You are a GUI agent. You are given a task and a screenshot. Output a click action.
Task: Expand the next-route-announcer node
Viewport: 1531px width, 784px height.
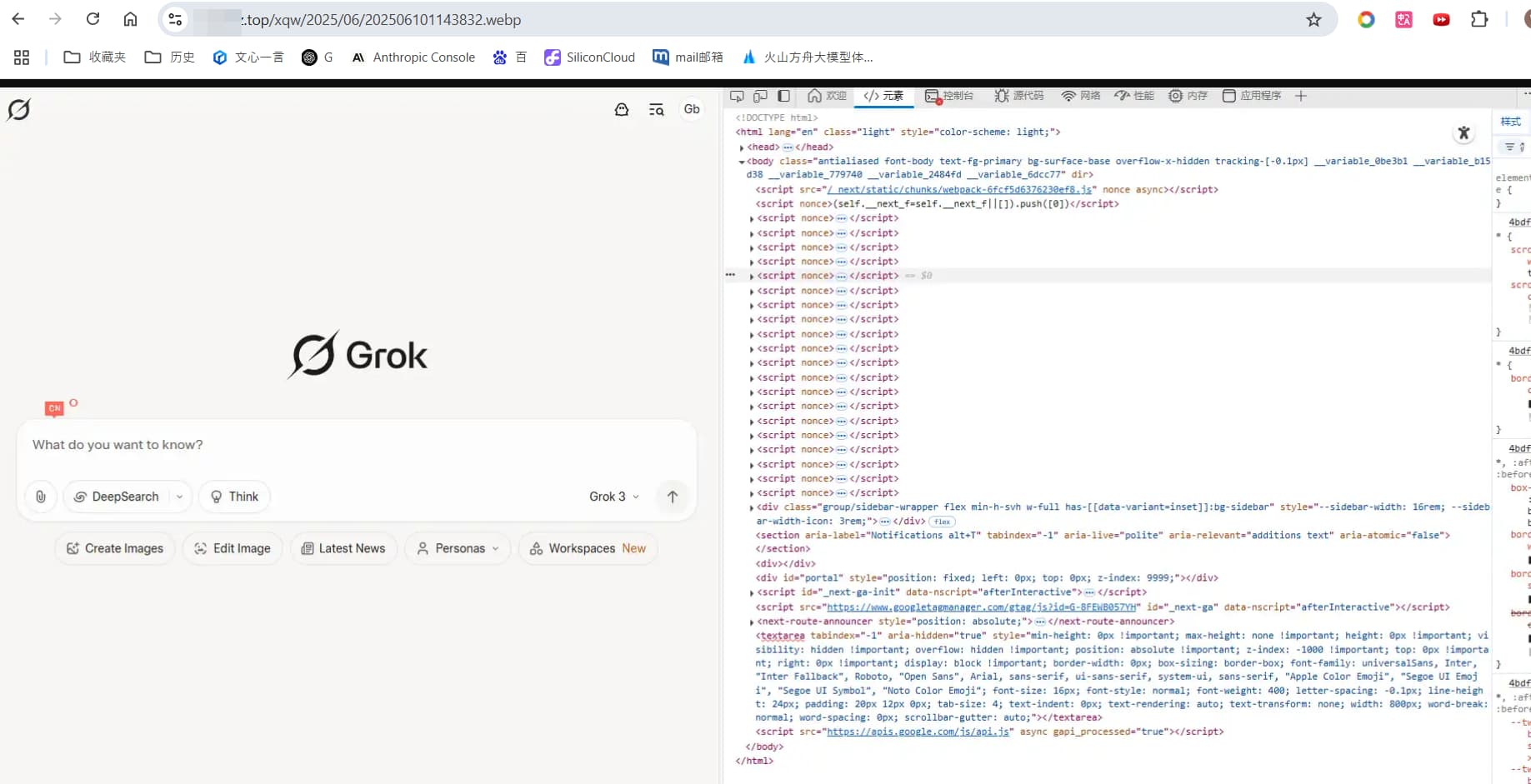[752, 622]
